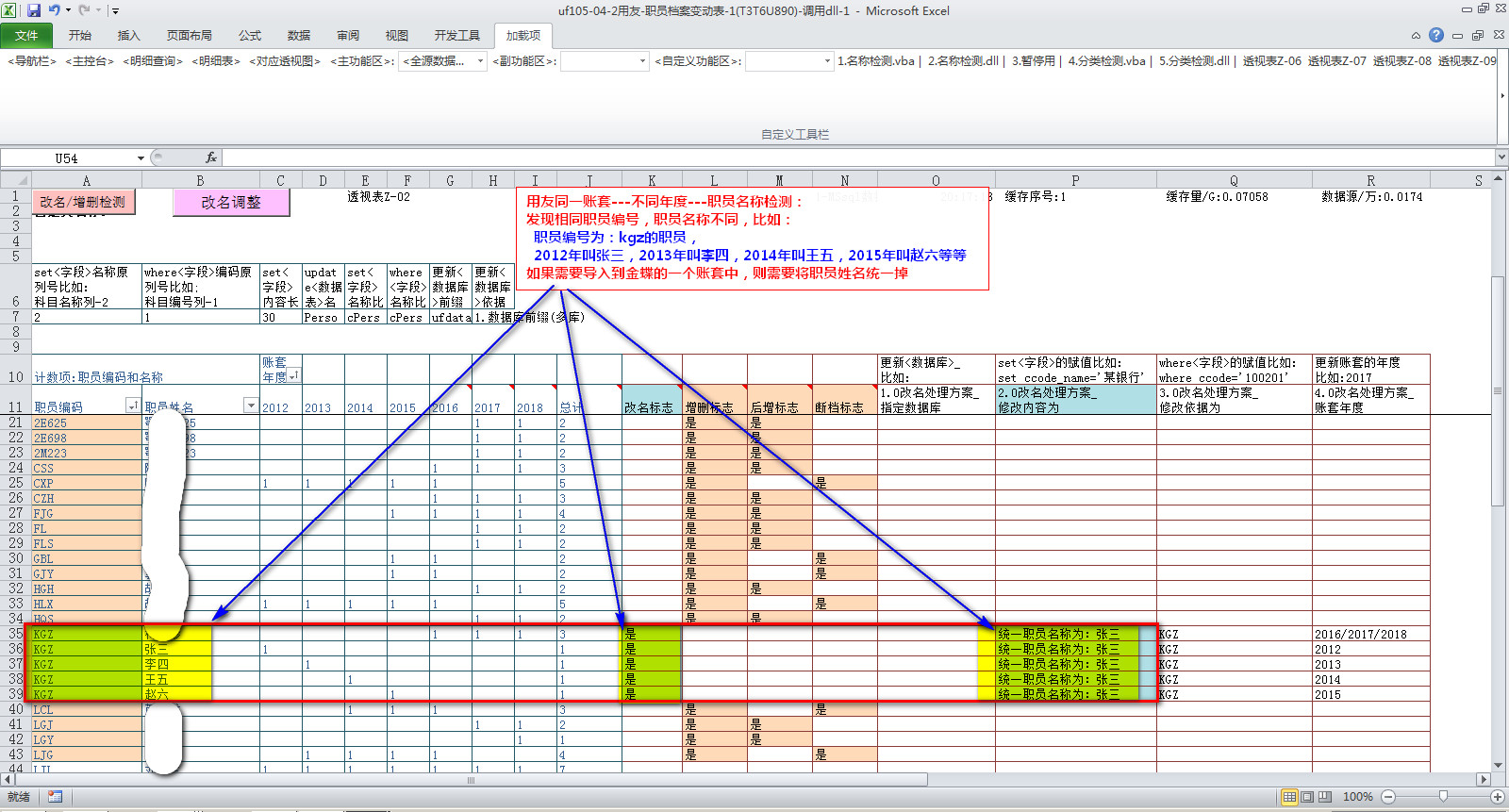The width and height of the screenshot is (1509, 812).
Task: Open Excel Help with the question mark icon
Action: pos(1435,35)
